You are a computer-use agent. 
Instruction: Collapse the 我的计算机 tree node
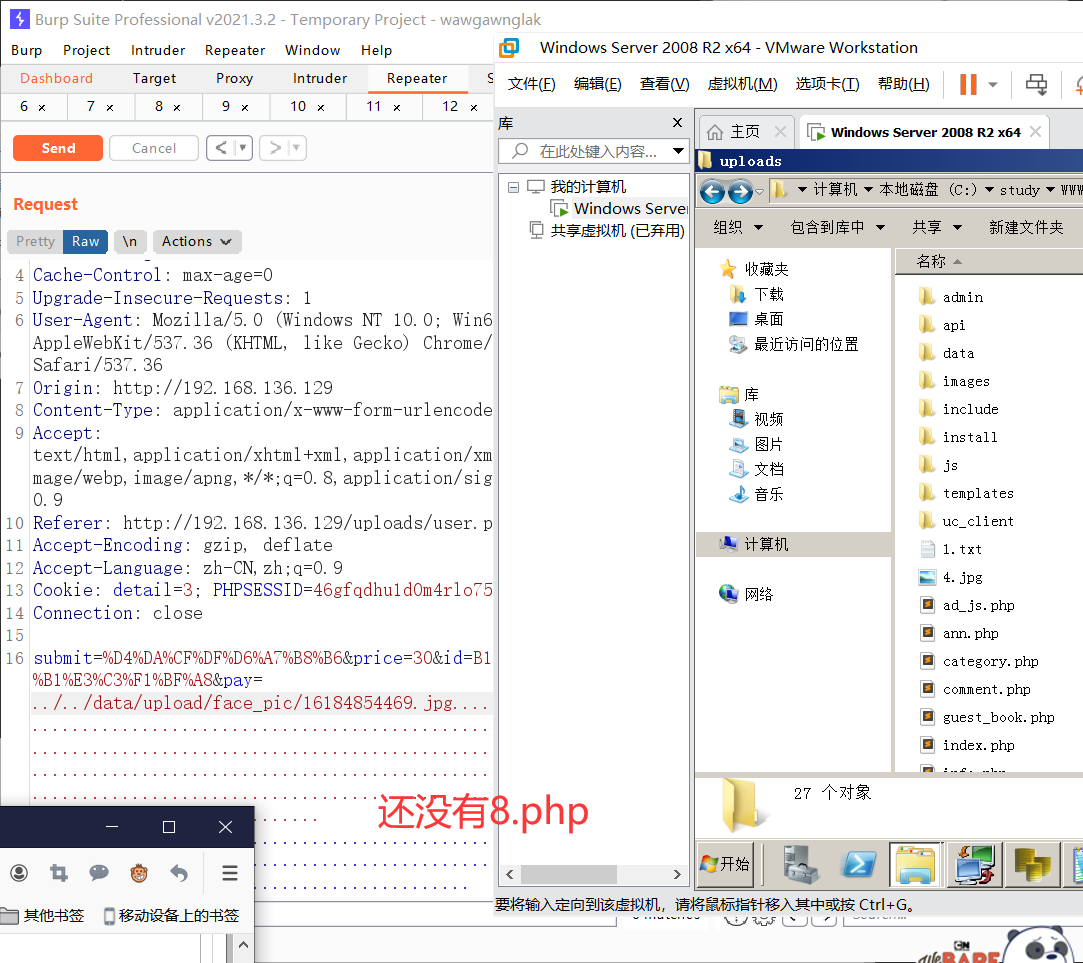513,187
